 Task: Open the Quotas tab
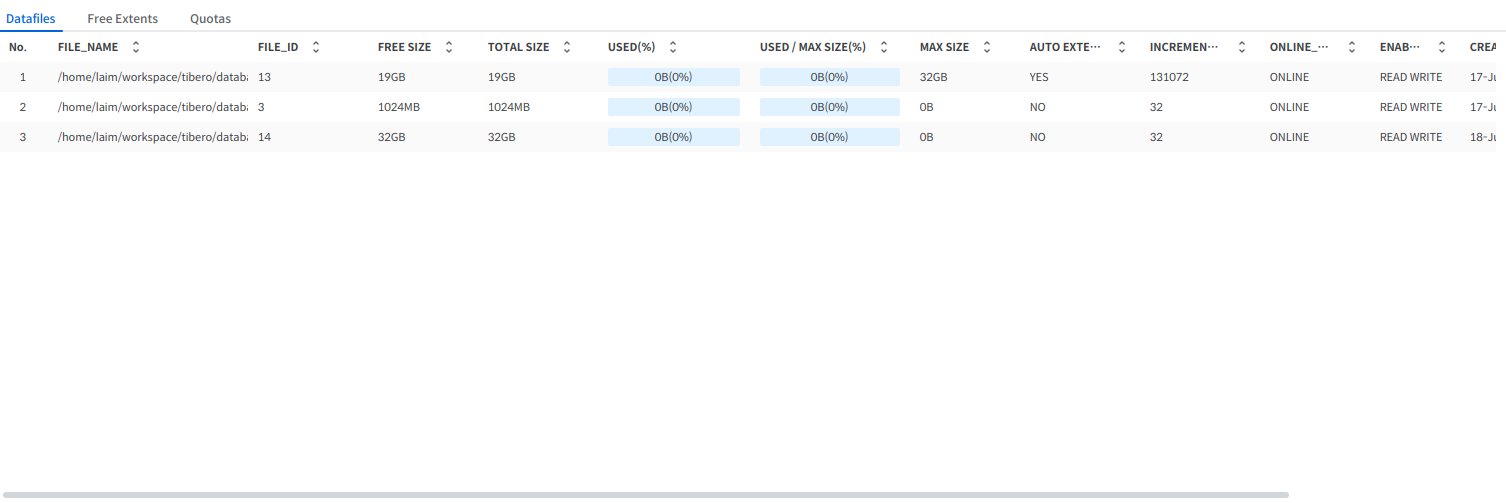(210, 18)
